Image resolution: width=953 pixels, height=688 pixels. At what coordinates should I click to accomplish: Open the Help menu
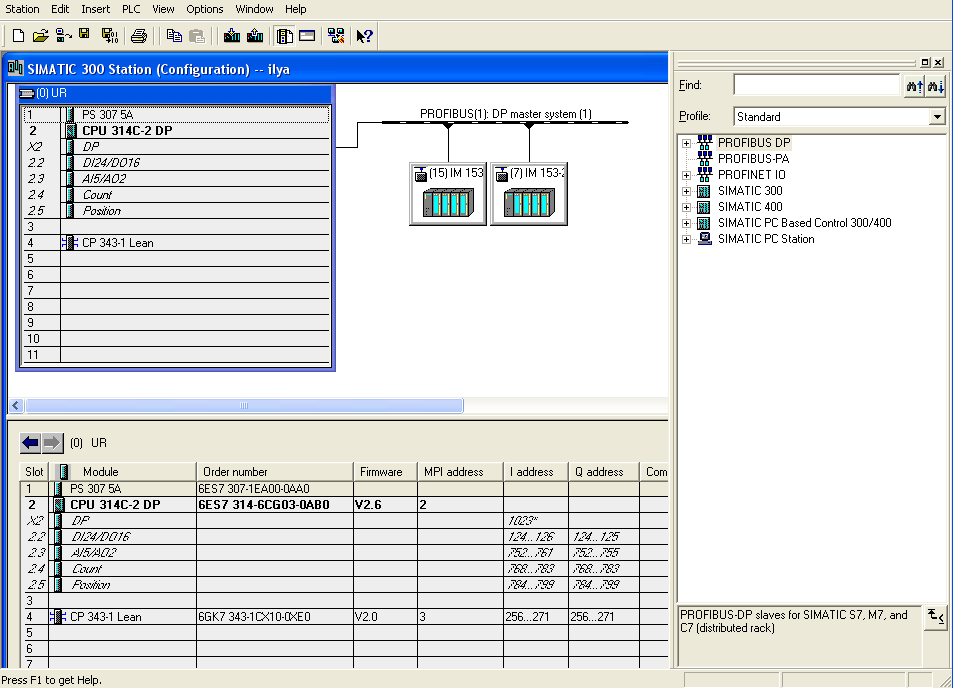click(x=295, y=9)
